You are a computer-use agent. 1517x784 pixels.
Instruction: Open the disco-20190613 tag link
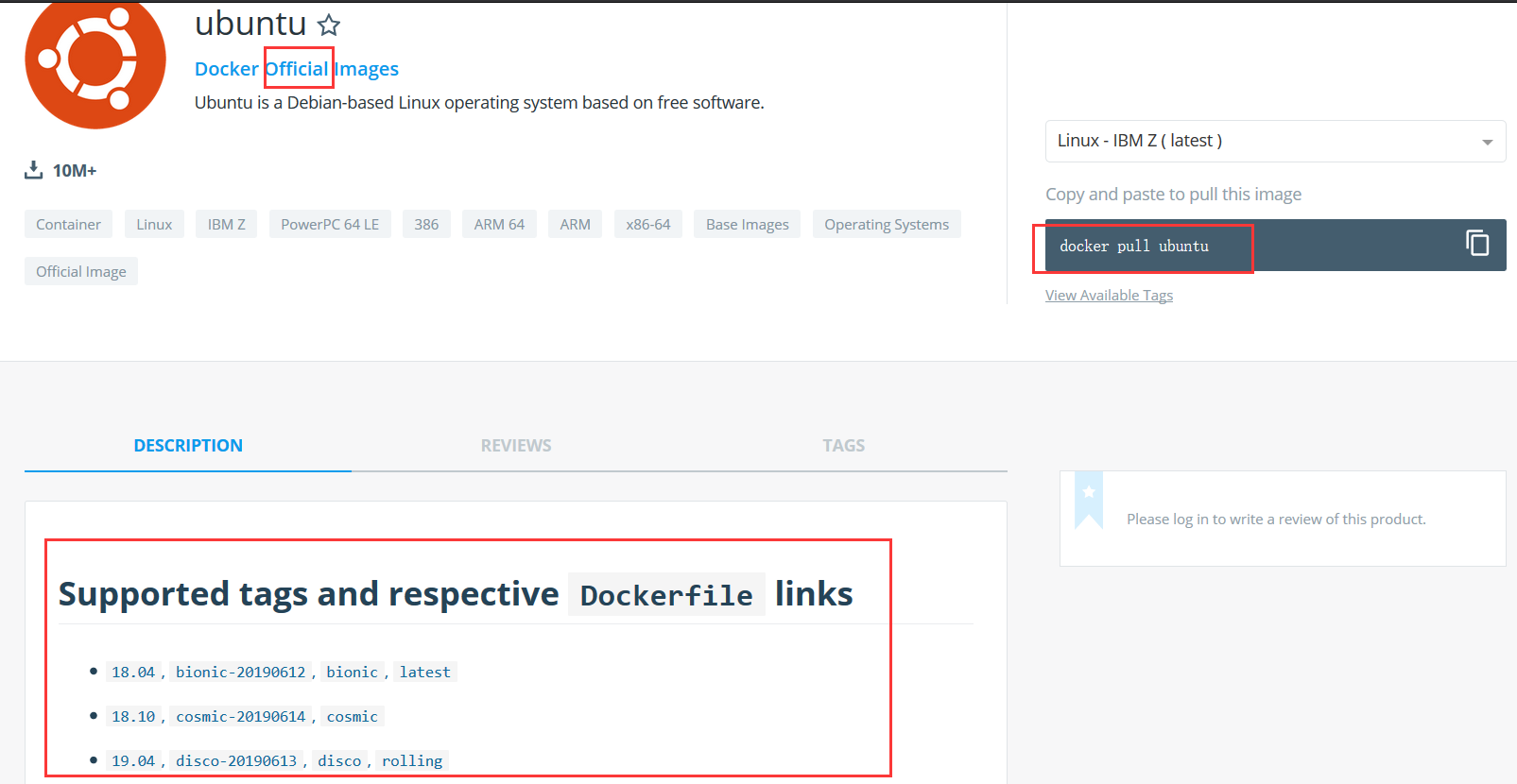(236, 760)
